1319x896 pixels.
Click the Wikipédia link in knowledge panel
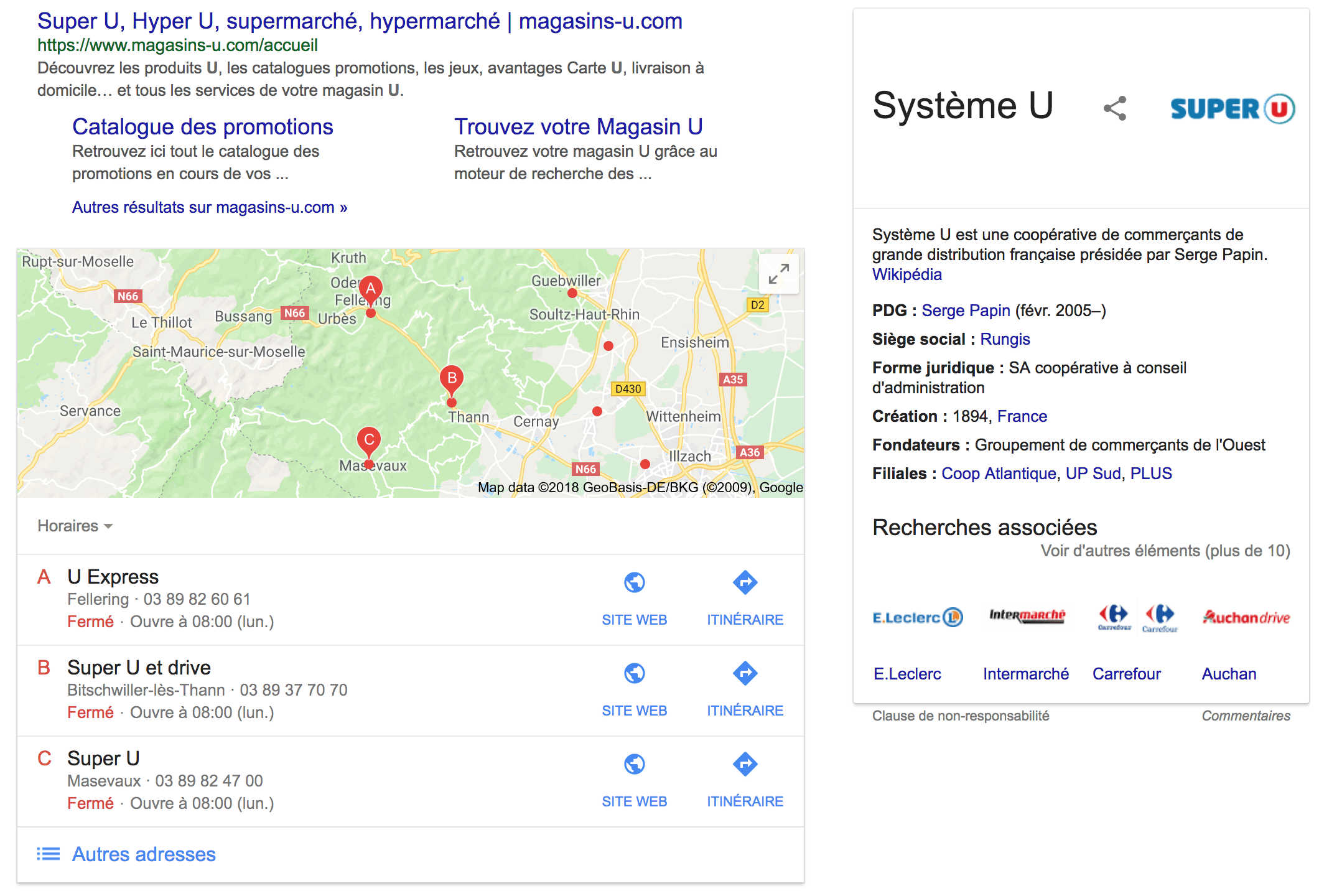907,274
